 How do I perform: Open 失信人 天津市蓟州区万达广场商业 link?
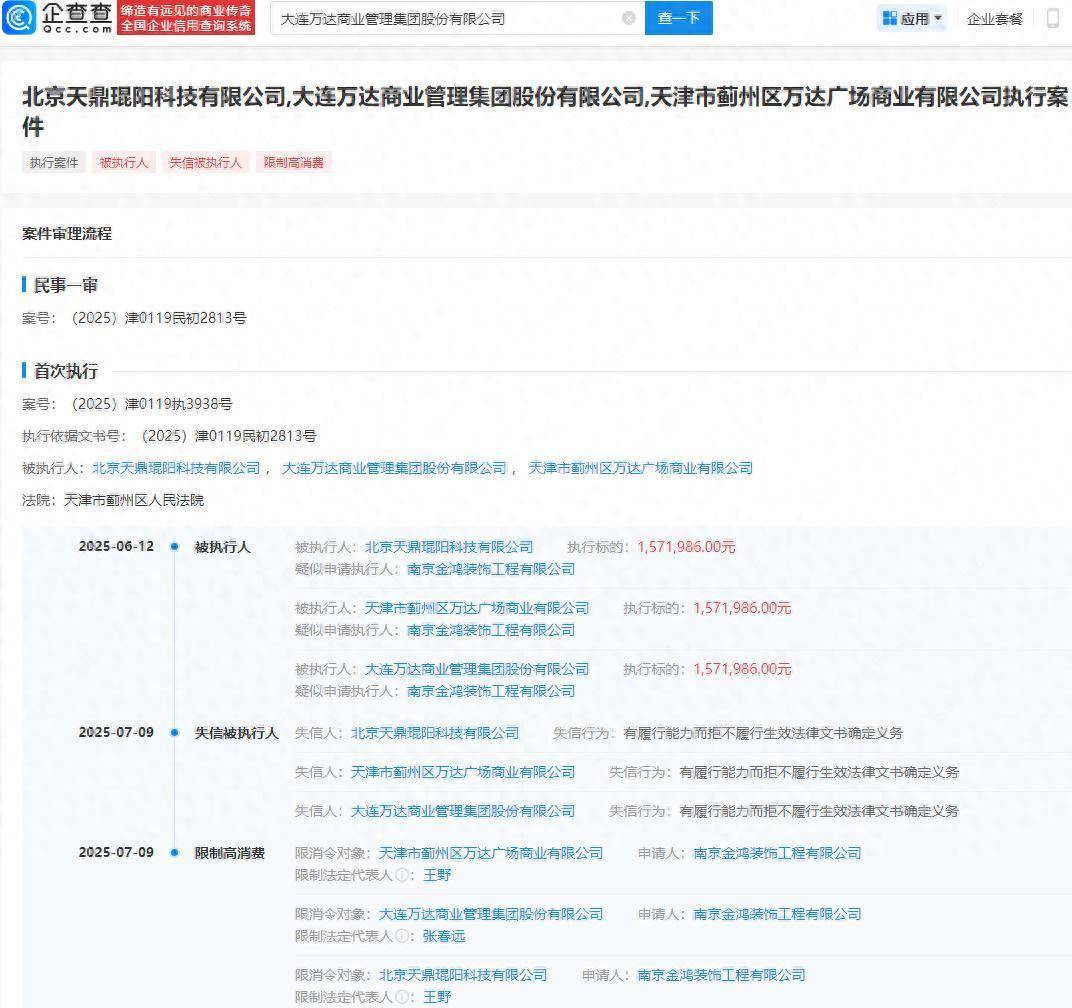click(463, 772)
